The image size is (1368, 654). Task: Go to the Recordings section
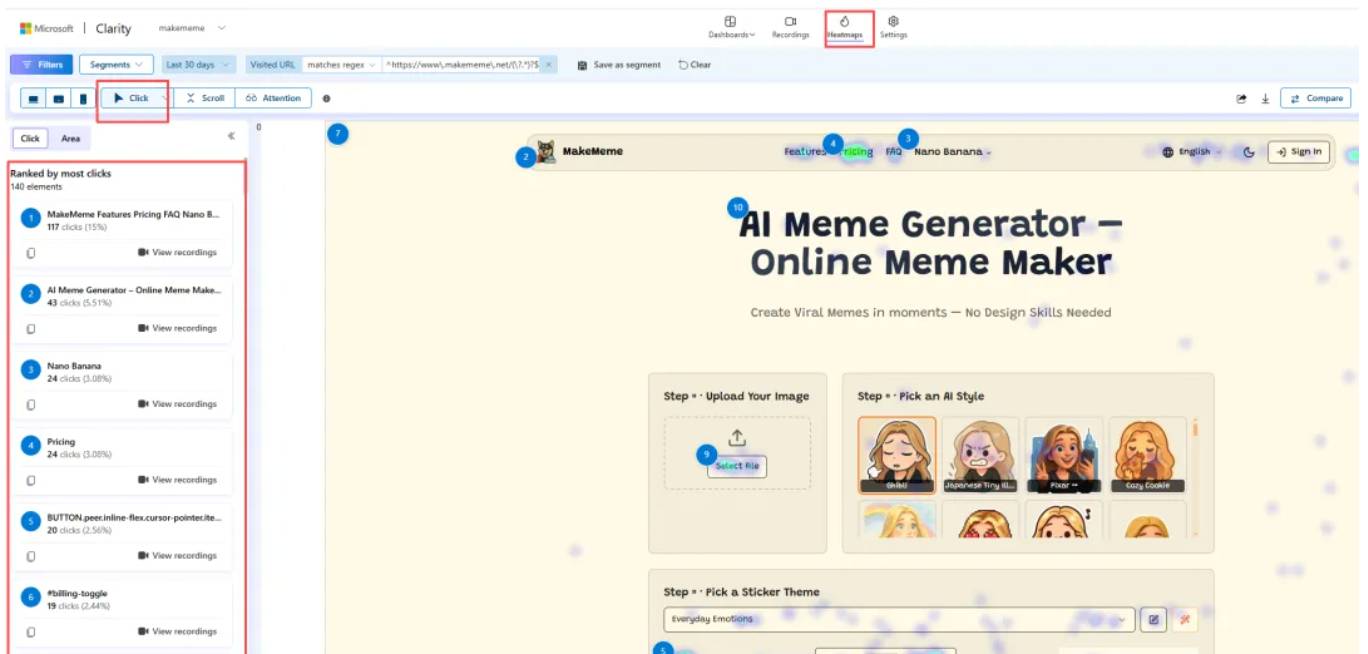point(790,27)
